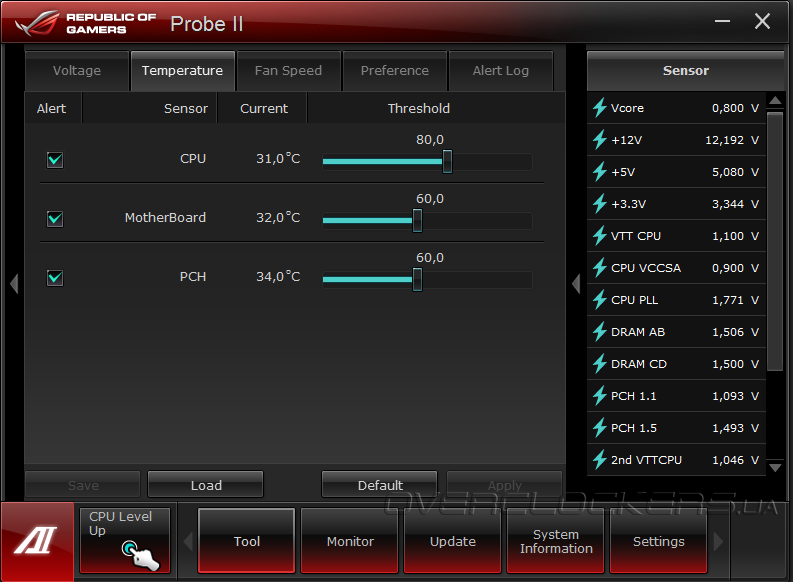The width and height of the screenshot is (793, 582).
Task: Click the MotherBoard threshold slider handle
Action: pyautogui.click(x=417, y=220)
